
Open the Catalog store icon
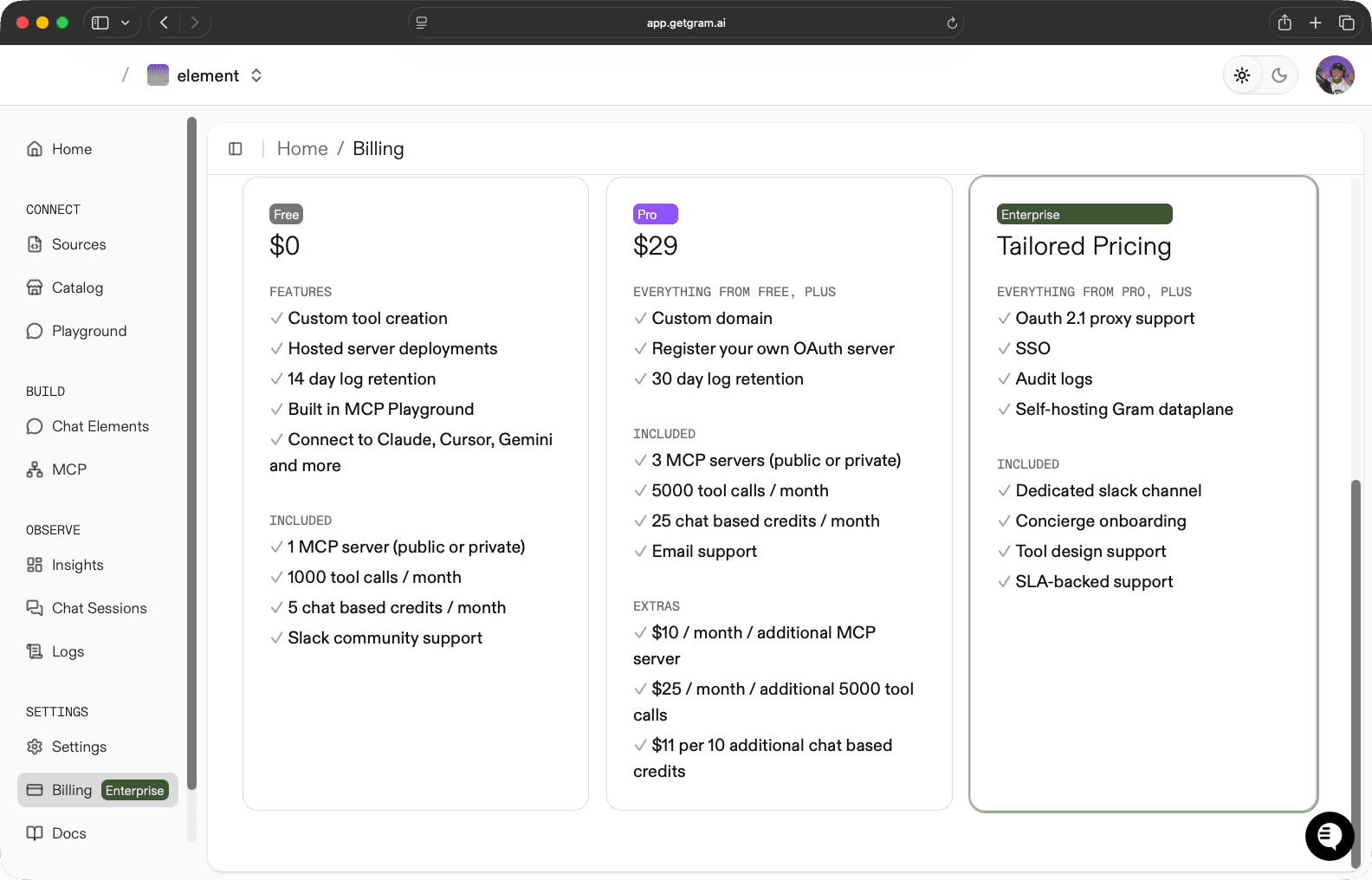click(x=35, y=288)
